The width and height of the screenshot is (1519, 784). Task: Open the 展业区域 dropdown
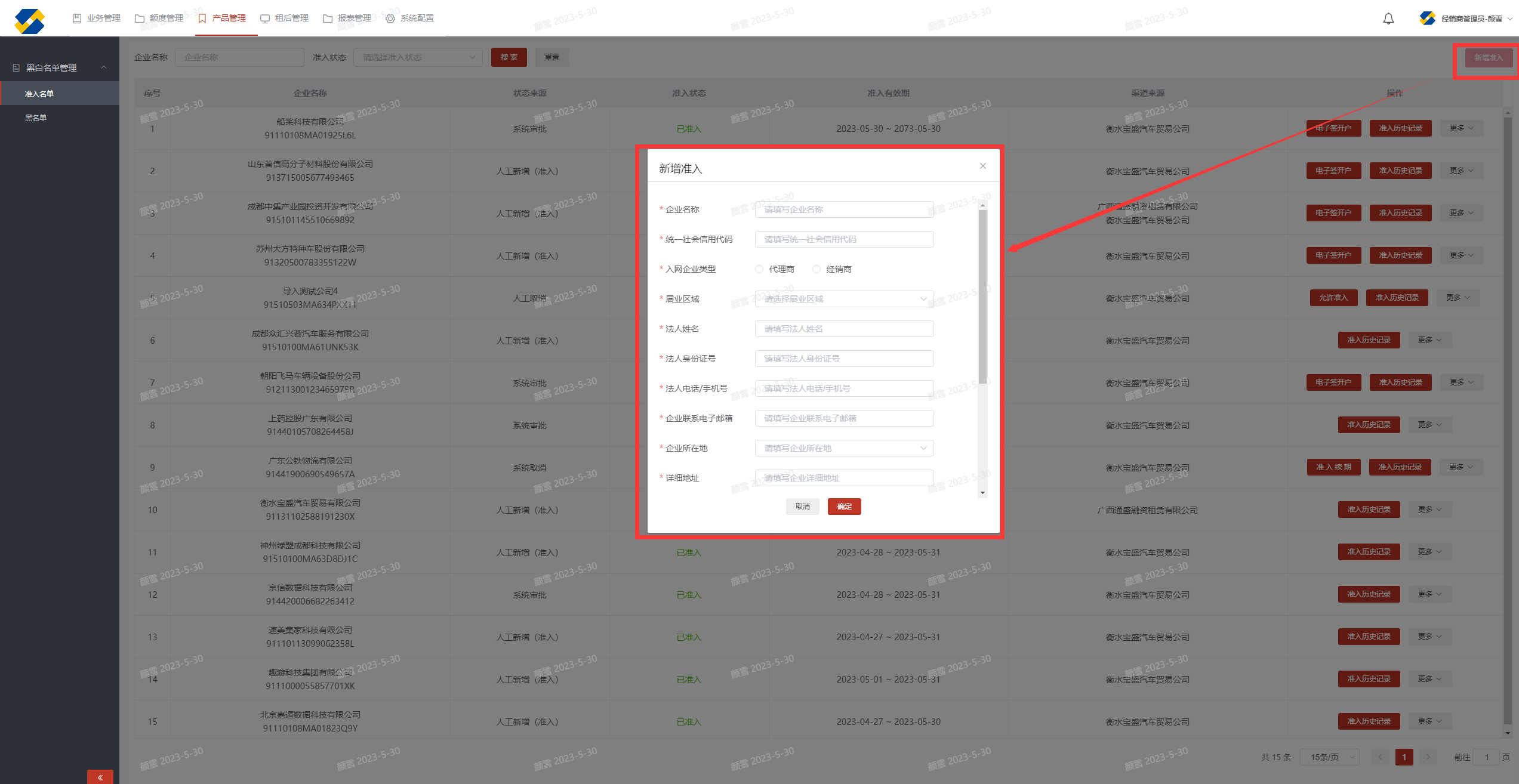(x=844, y=299)
